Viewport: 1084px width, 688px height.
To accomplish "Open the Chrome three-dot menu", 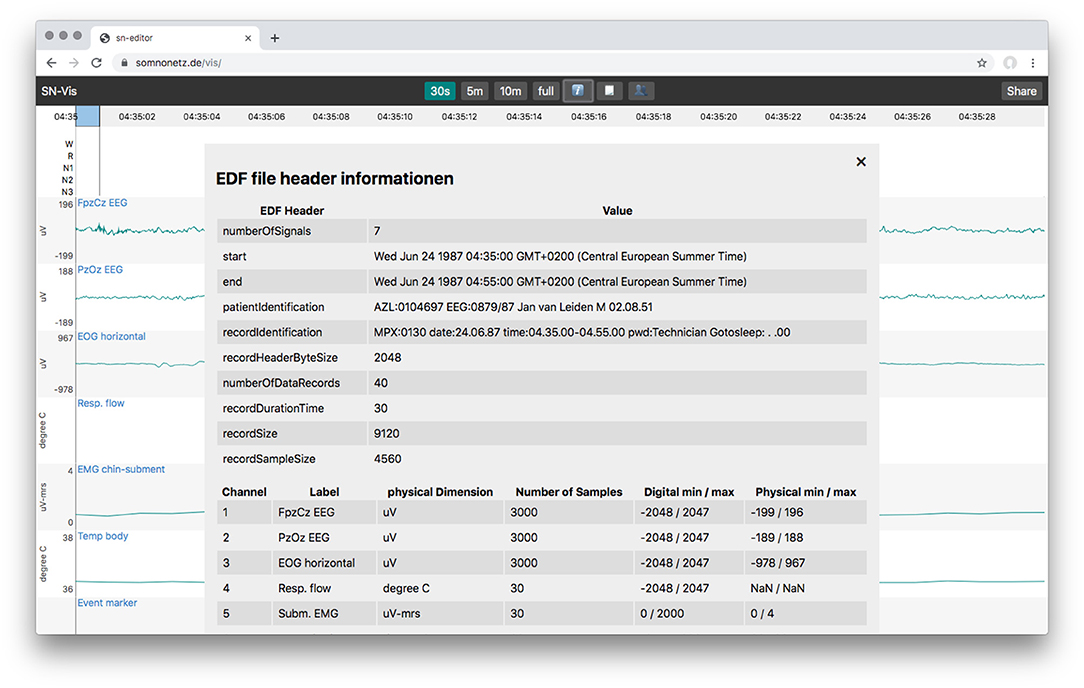I will click(x=1033, y=62).
